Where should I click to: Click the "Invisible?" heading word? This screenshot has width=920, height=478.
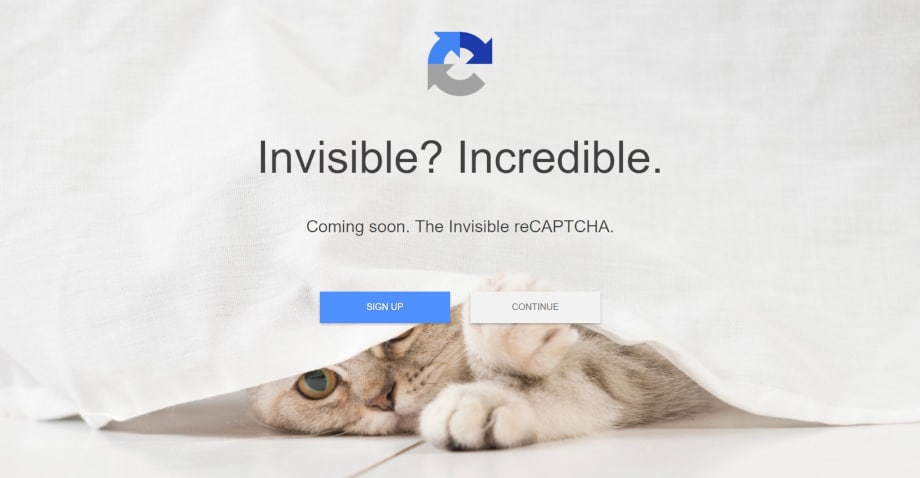coord(349,157)
